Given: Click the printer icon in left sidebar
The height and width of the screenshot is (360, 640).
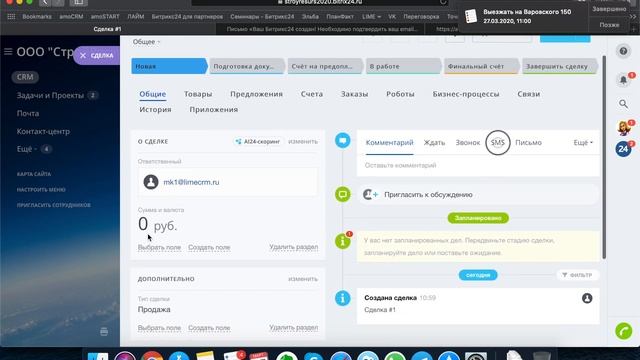Looking at the screenshot, I should click(104, 331).
